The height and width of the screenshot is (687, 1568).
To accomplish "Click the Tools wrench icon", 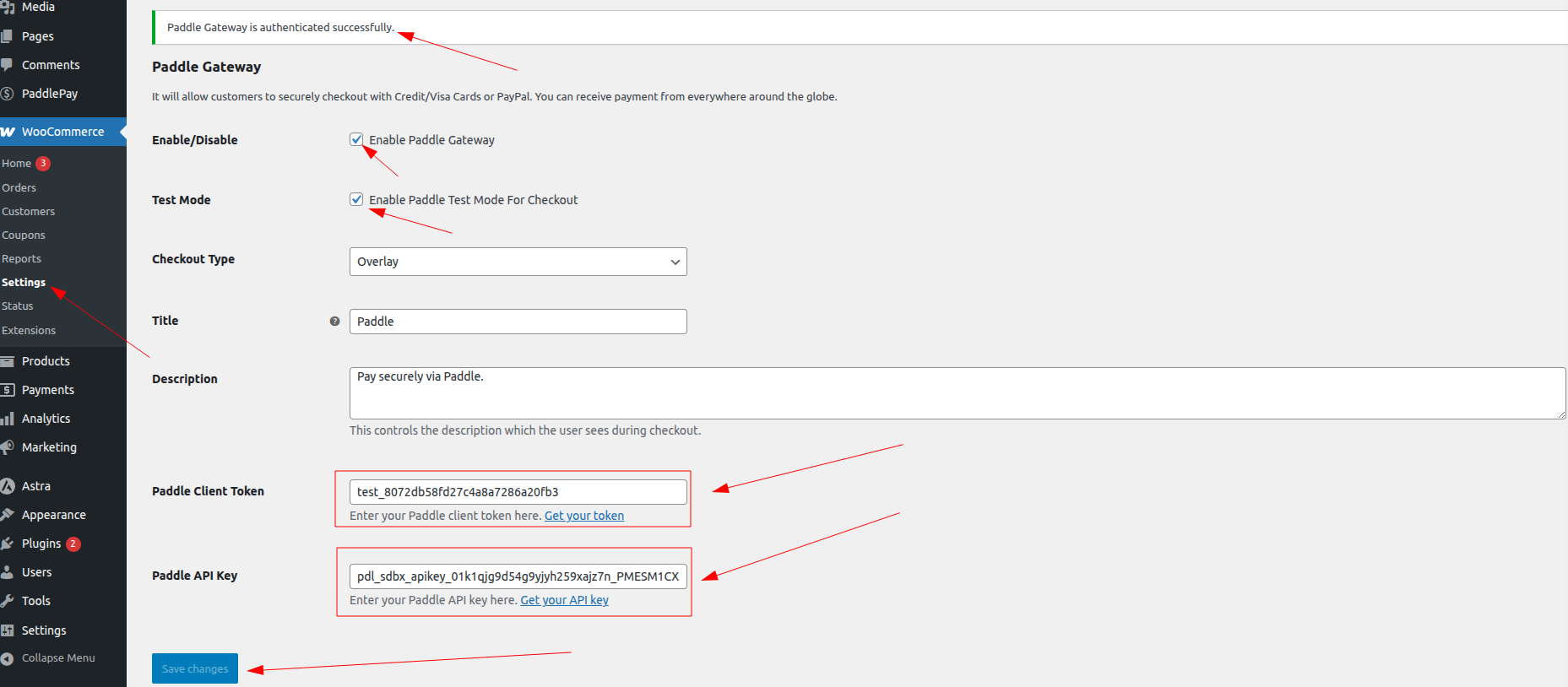I will (7, 601).
